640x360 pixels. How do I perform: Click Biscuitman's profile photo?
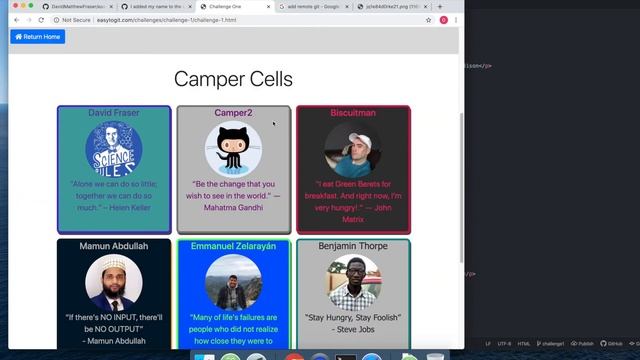click(353, 149)
